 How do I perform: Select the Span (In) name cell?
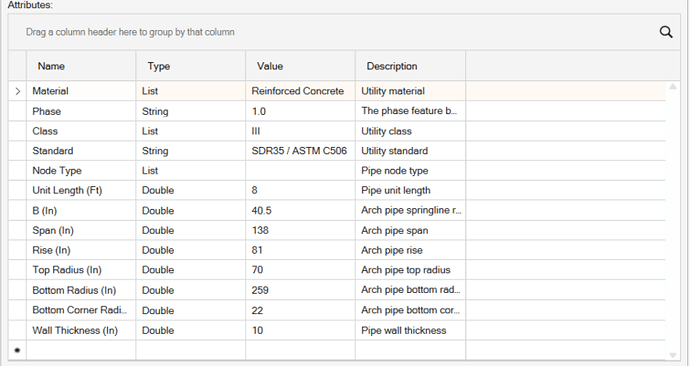pos(81,231)
